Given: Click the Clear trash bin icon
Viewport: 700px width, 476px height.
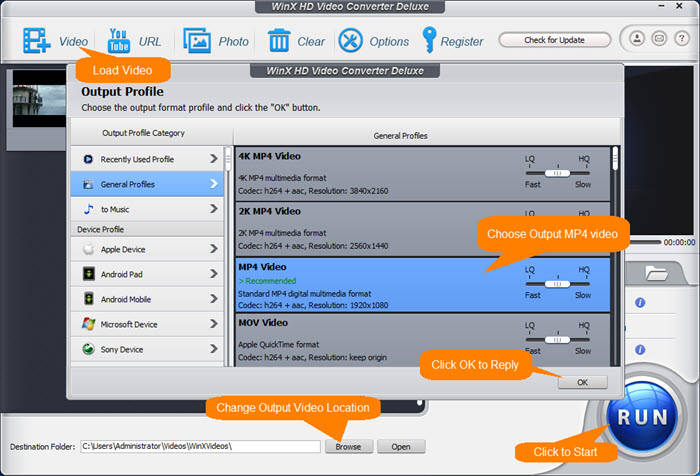Looking at the screenshot, I should tap(279, 41).
